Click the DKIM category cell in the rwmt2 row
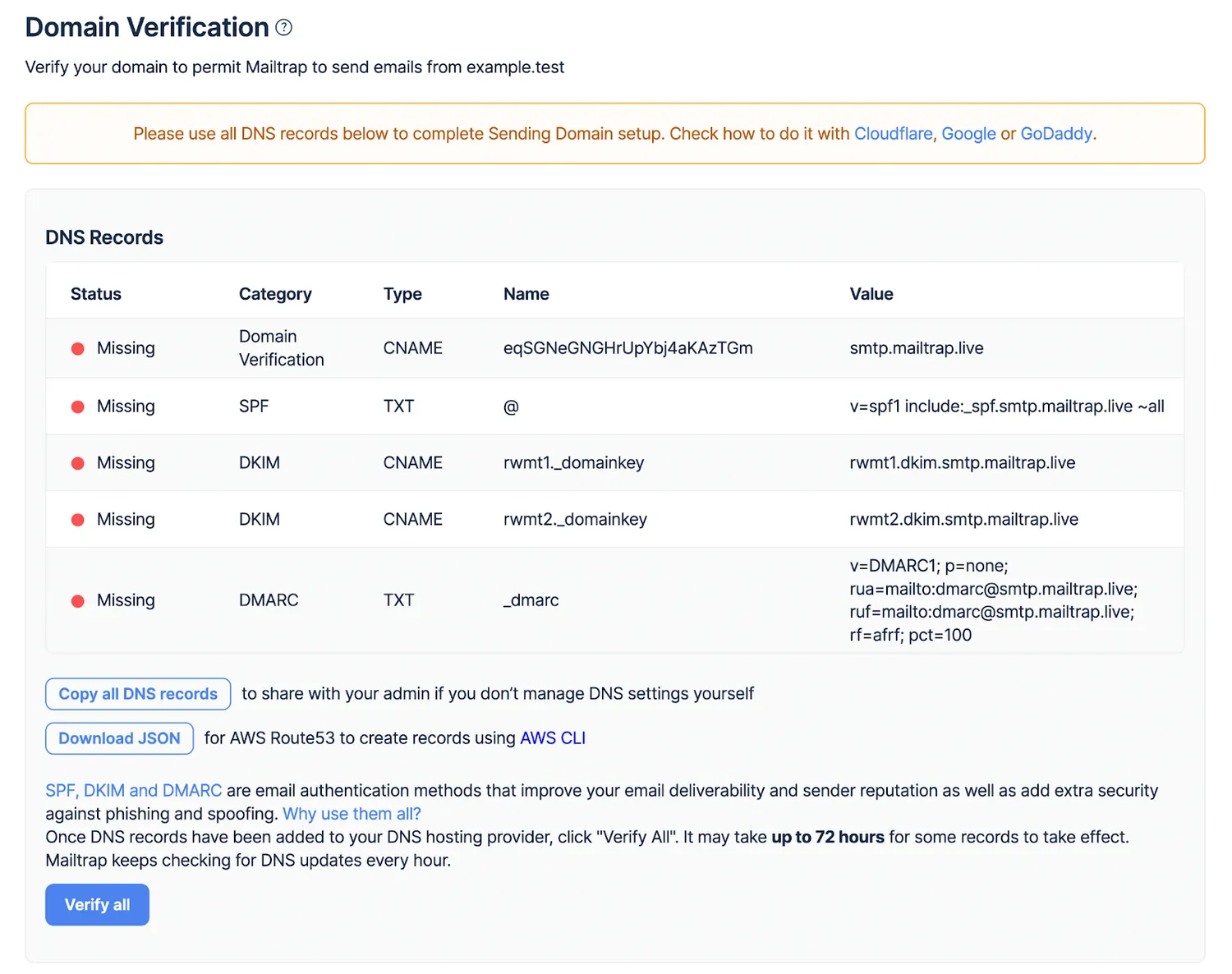 coord(260,520)
